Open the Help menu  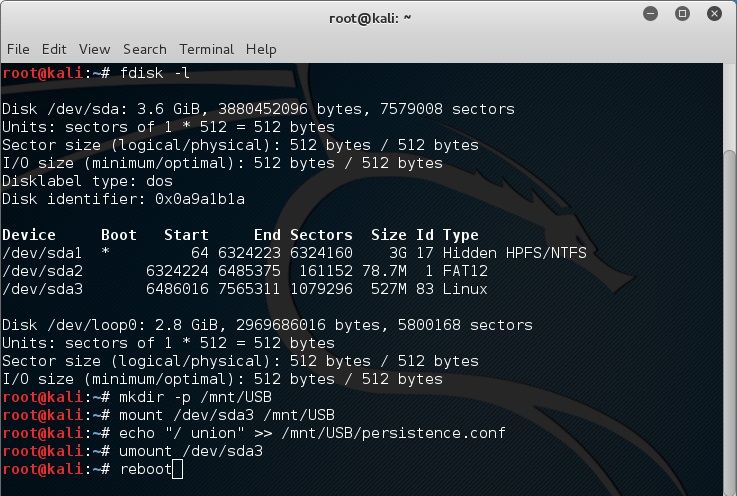[261, 49]
